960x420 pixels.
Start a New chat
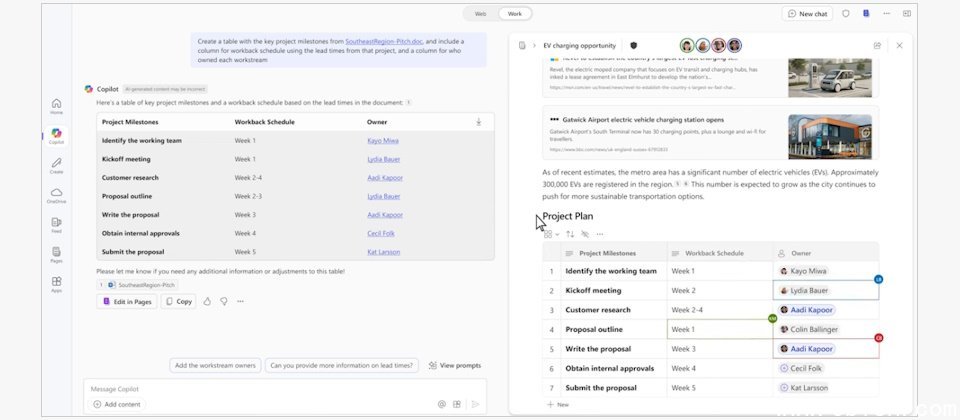[x=807, y=13]
